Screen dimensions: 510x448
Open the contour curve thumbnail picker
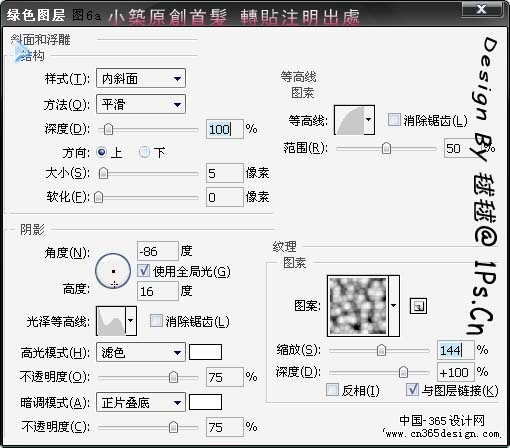point(354,120)
